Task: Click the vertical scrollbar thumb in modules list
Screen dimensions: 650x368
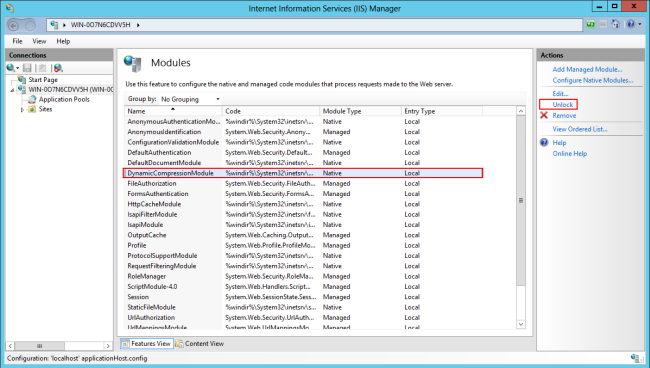Action: 521,201
